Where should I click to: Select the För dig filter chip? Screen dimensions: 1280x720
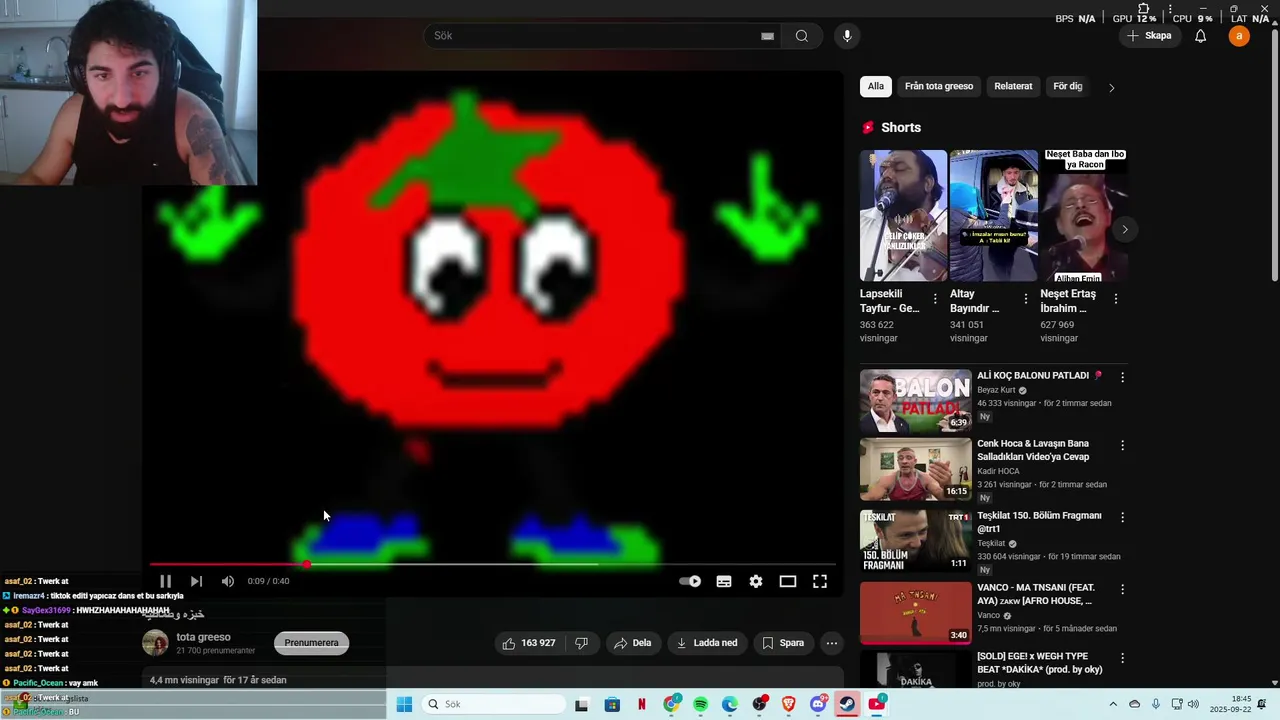[x=1068, y=86]
